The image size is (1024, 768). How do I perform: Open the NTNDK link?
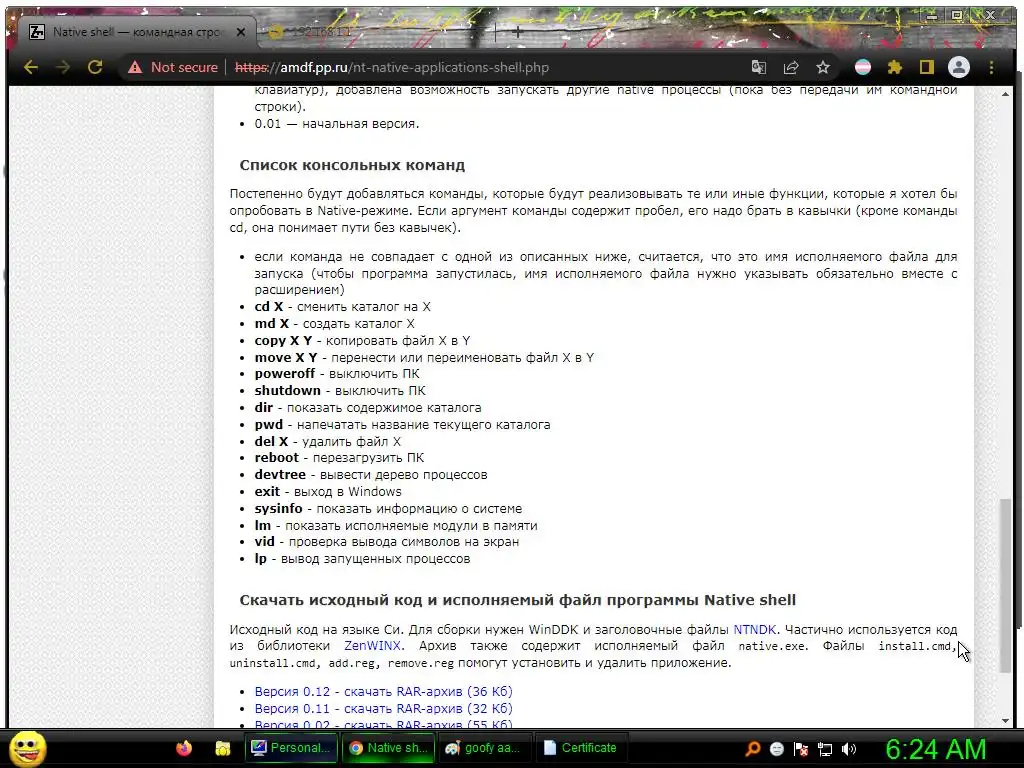[754, 630]
